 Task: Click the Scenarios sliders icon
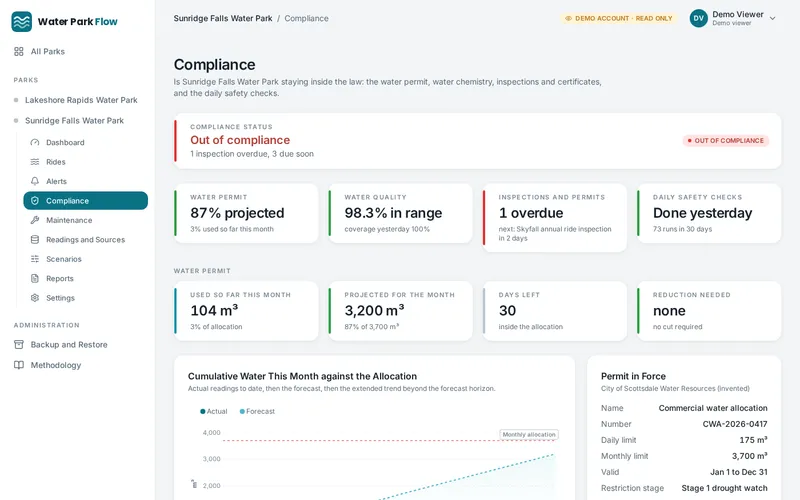coord(35,259)
